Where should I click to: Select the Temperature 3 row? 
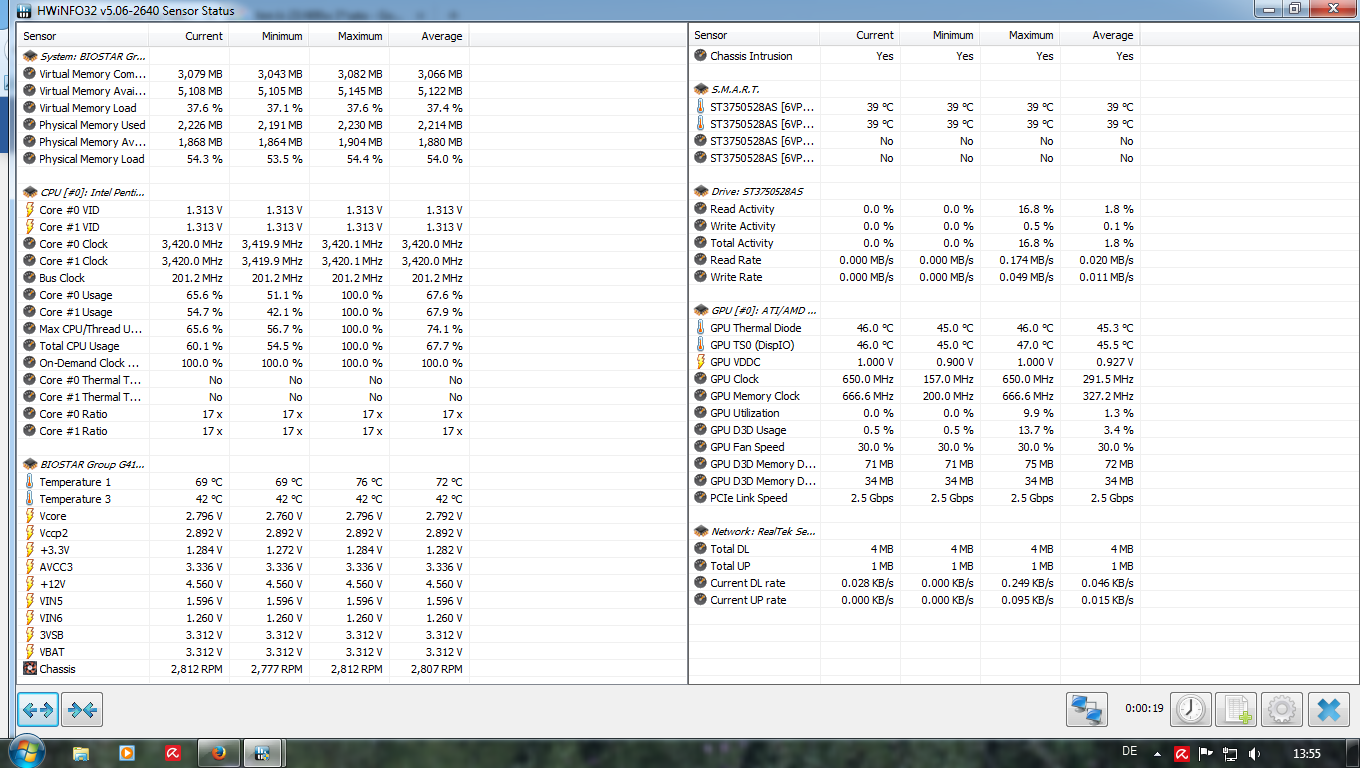click(243, 499)
